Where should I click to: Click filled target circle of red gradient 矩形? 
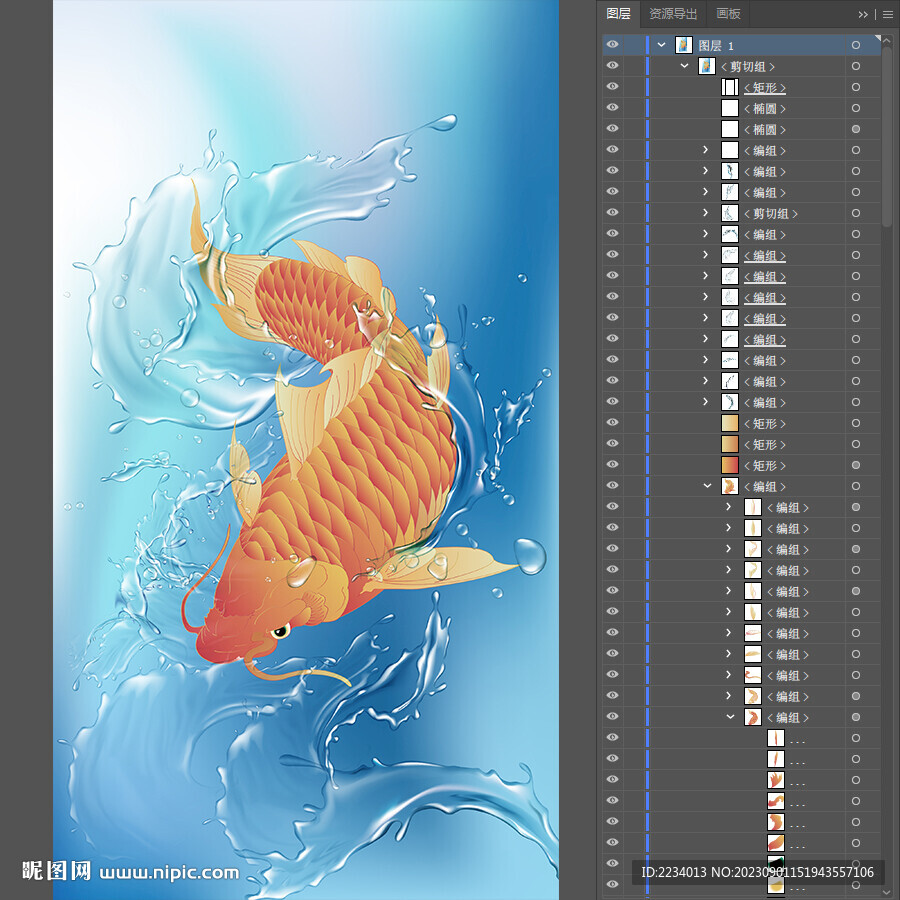[855, 465]
